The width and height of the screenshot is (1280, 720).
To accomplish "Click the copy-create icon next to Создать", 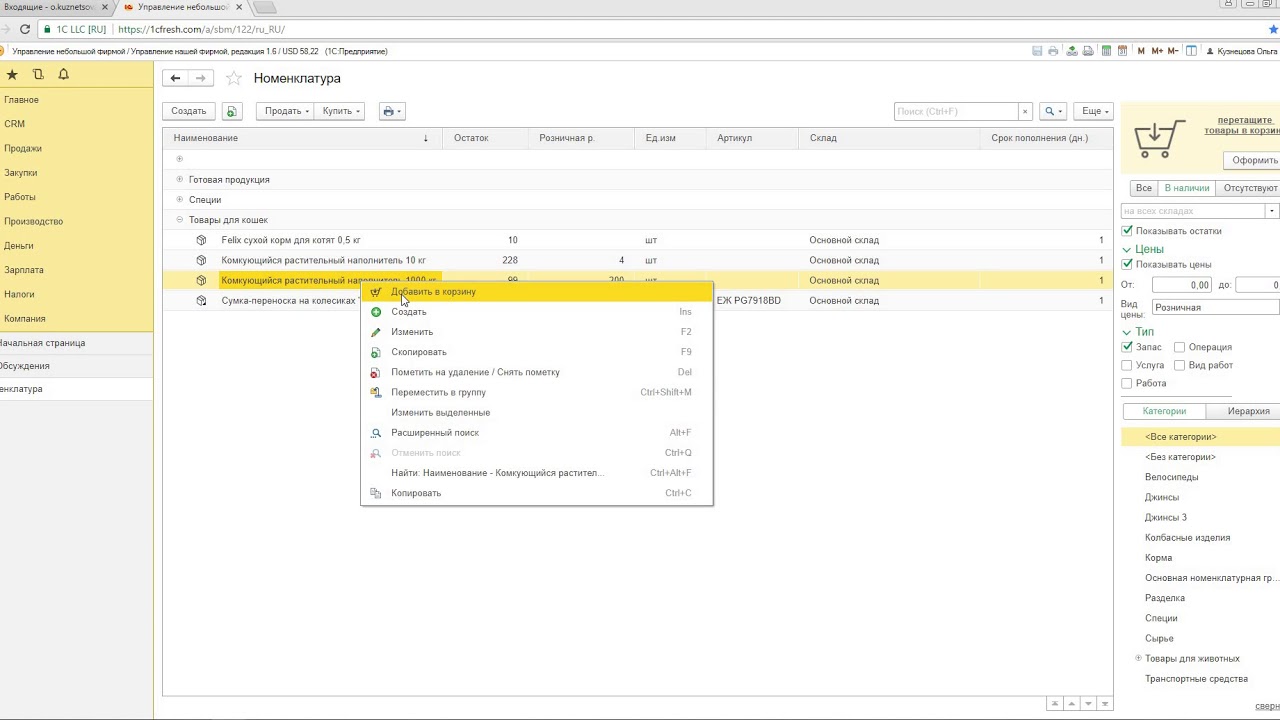I will pos(232,111).
